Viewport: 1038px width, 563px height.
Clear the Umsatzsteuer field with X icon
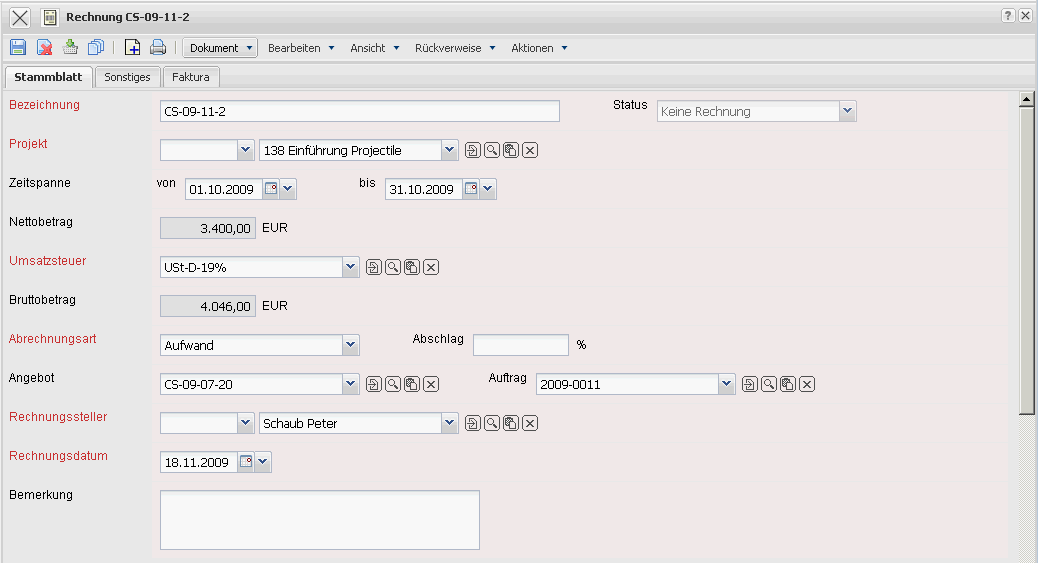coord(431,267)
